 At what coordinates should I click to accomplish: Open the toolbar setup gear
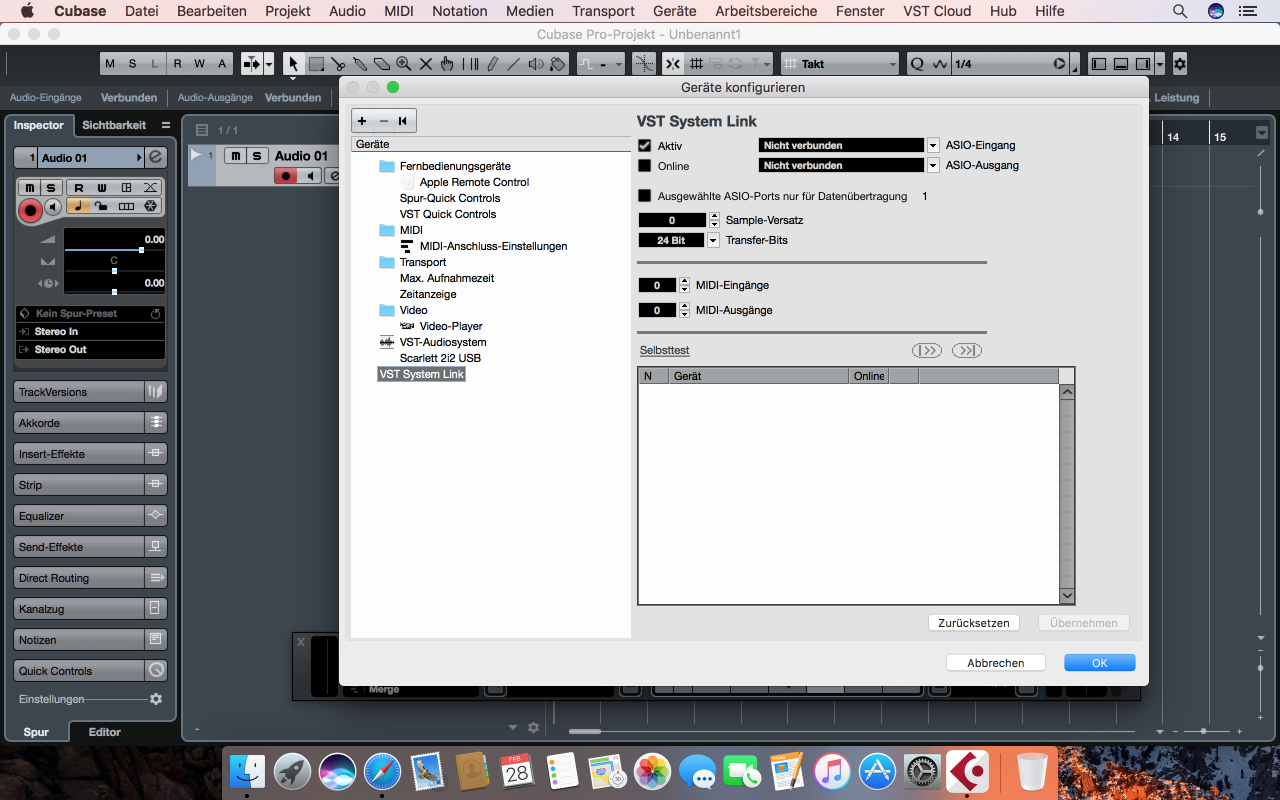point(1180,64)
